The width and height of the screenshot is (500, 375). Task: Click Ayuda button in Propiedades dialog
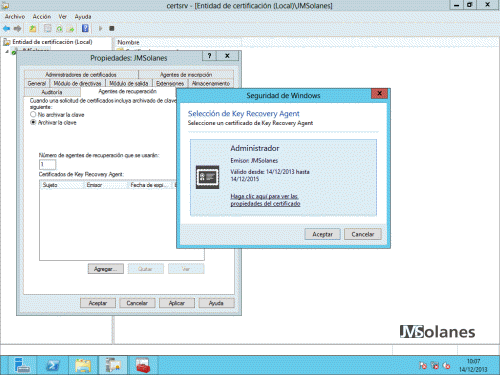216,303
